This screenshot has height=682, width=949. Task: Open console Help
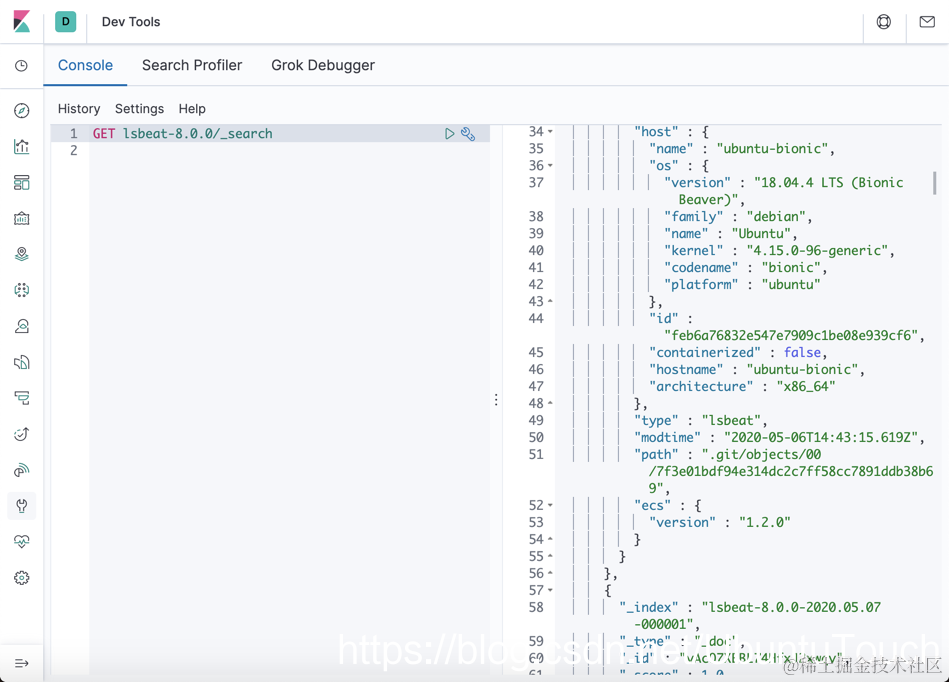coord(192,109)
